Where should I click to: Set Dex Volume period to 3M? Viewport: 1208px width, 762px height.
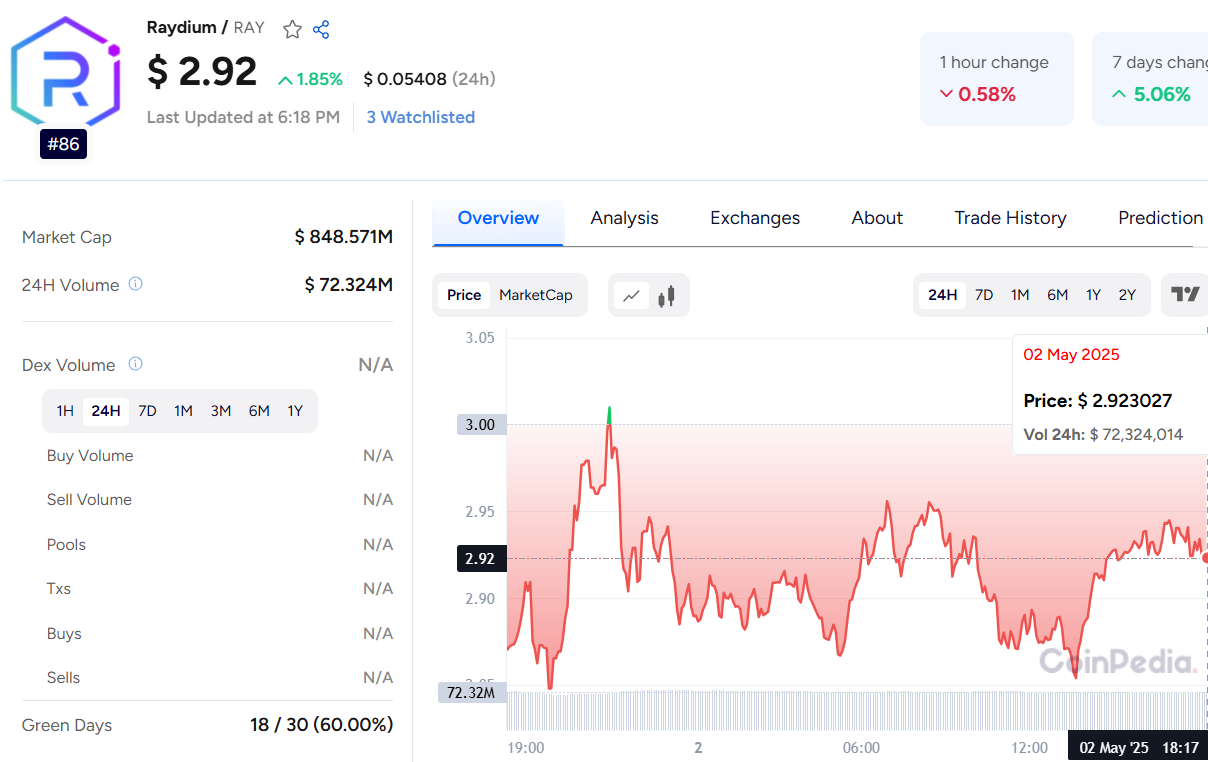[x=221, y=411]
